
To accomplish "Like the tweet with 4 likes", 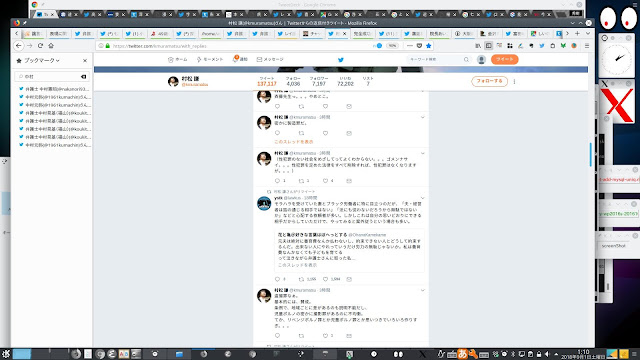I will pos(325,181).
